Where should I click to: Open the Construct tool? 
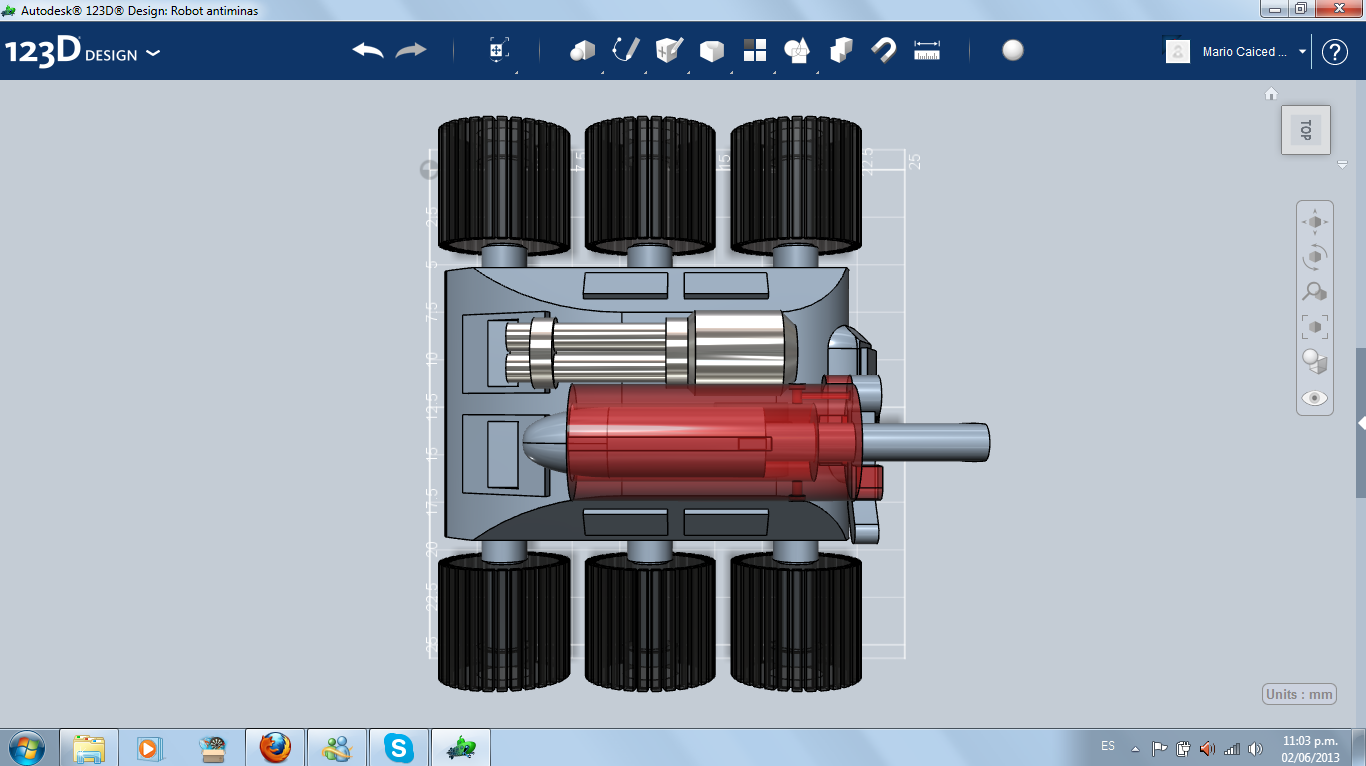(669, 51)
